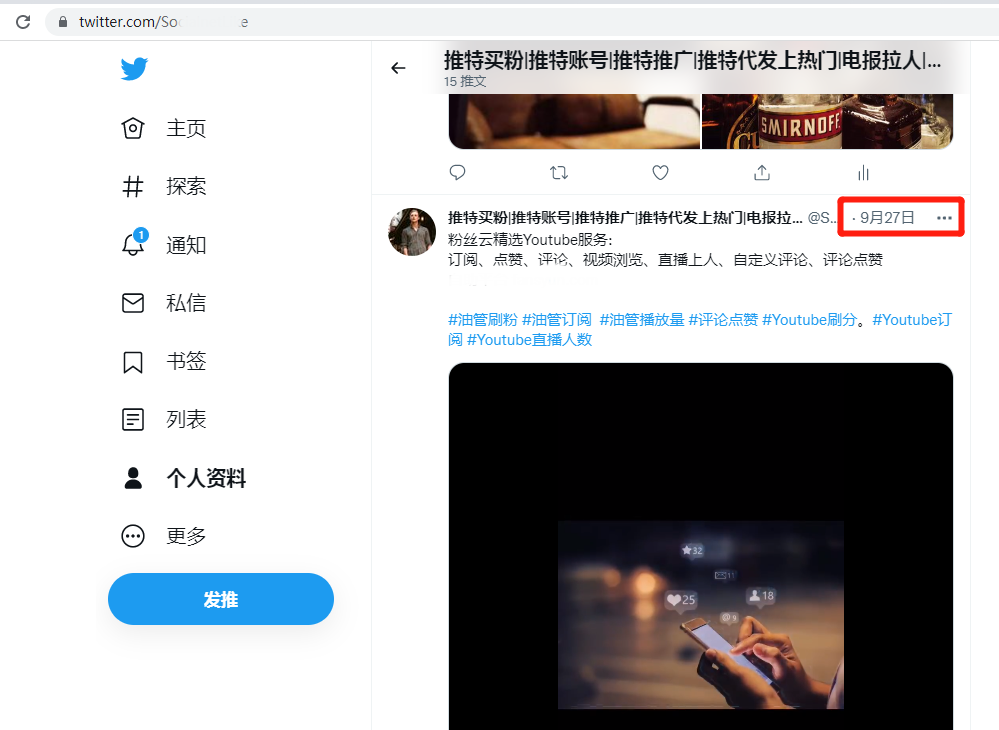Open the 列表 lists page
This screenshot has height=730, width=999.
pos(164,419)
